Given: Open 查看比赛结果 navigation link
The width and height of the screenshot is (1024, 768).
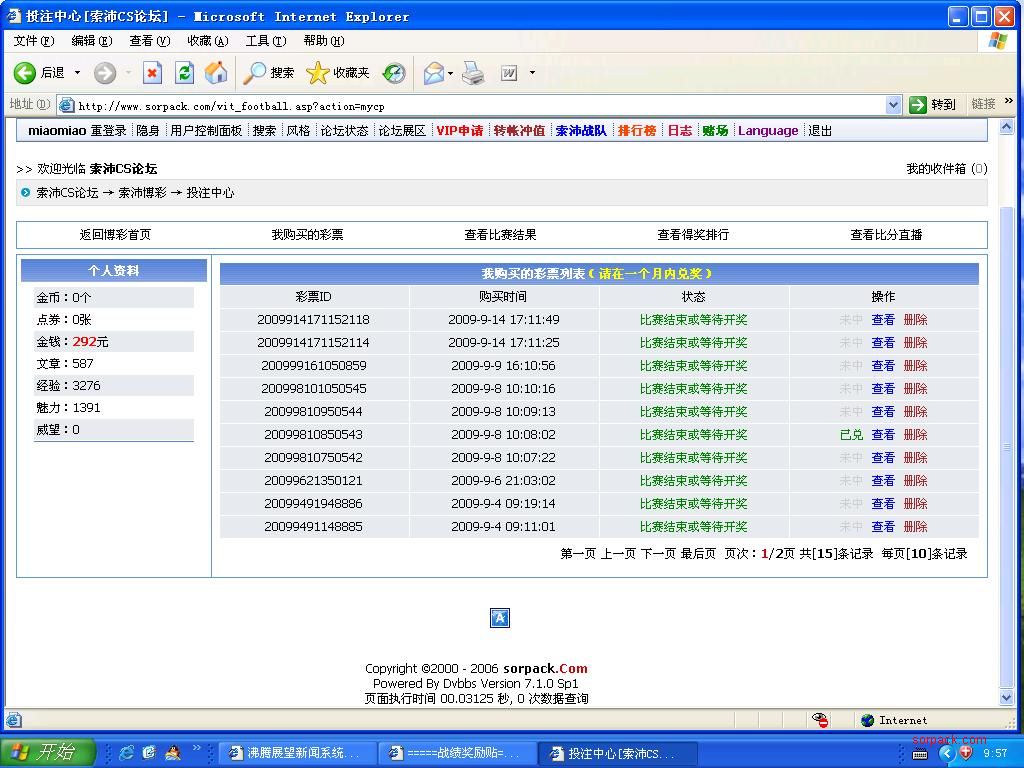Looking at the screenshot, I should [500, 235].
